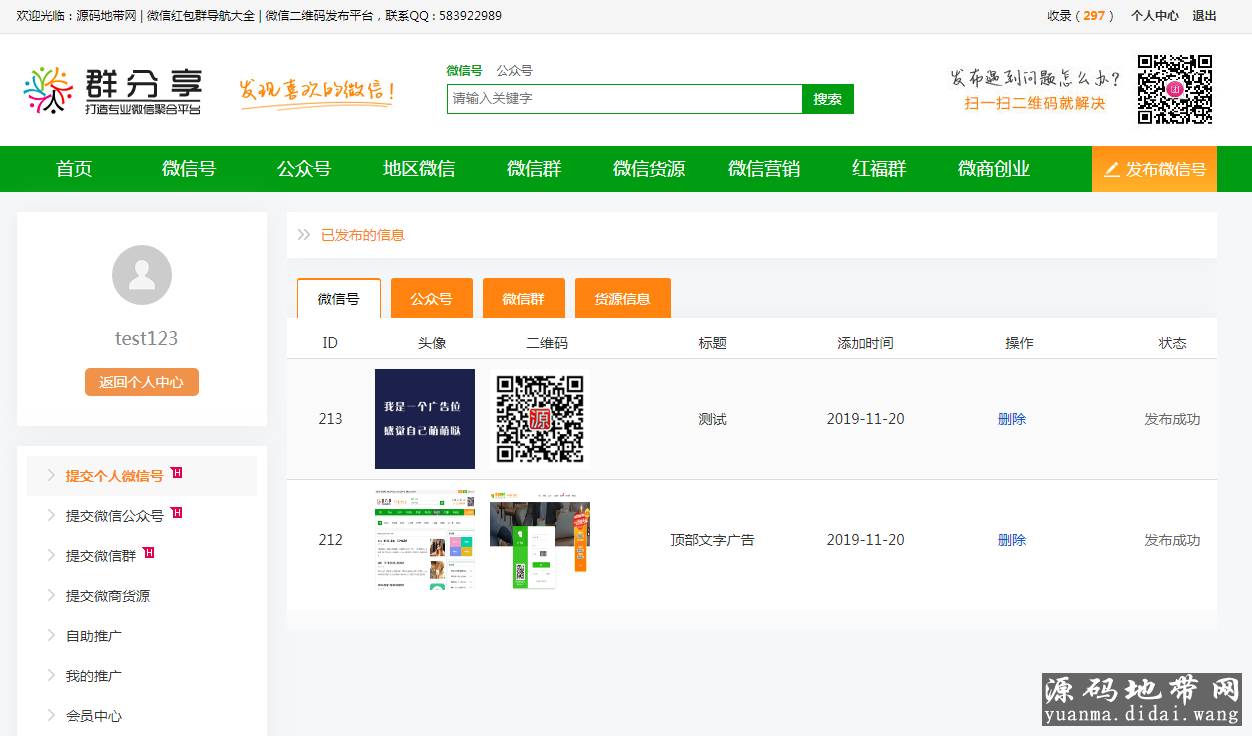Open 地区微信 in the navigation bar
This screenshot has height=736, width=1252.
click(x=419, y=169)
